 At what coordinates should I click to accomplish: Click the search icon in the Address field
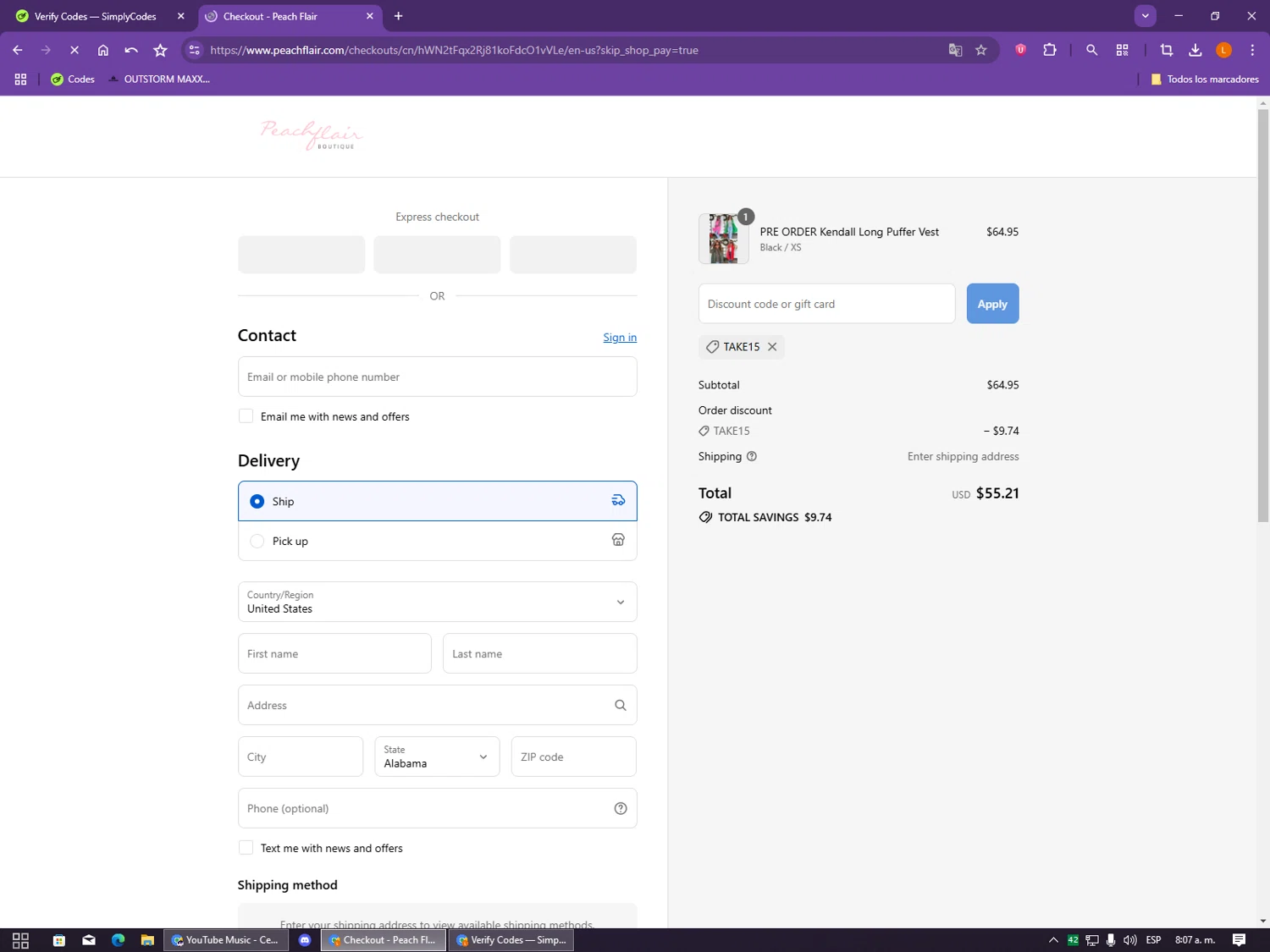pos(621,705)
